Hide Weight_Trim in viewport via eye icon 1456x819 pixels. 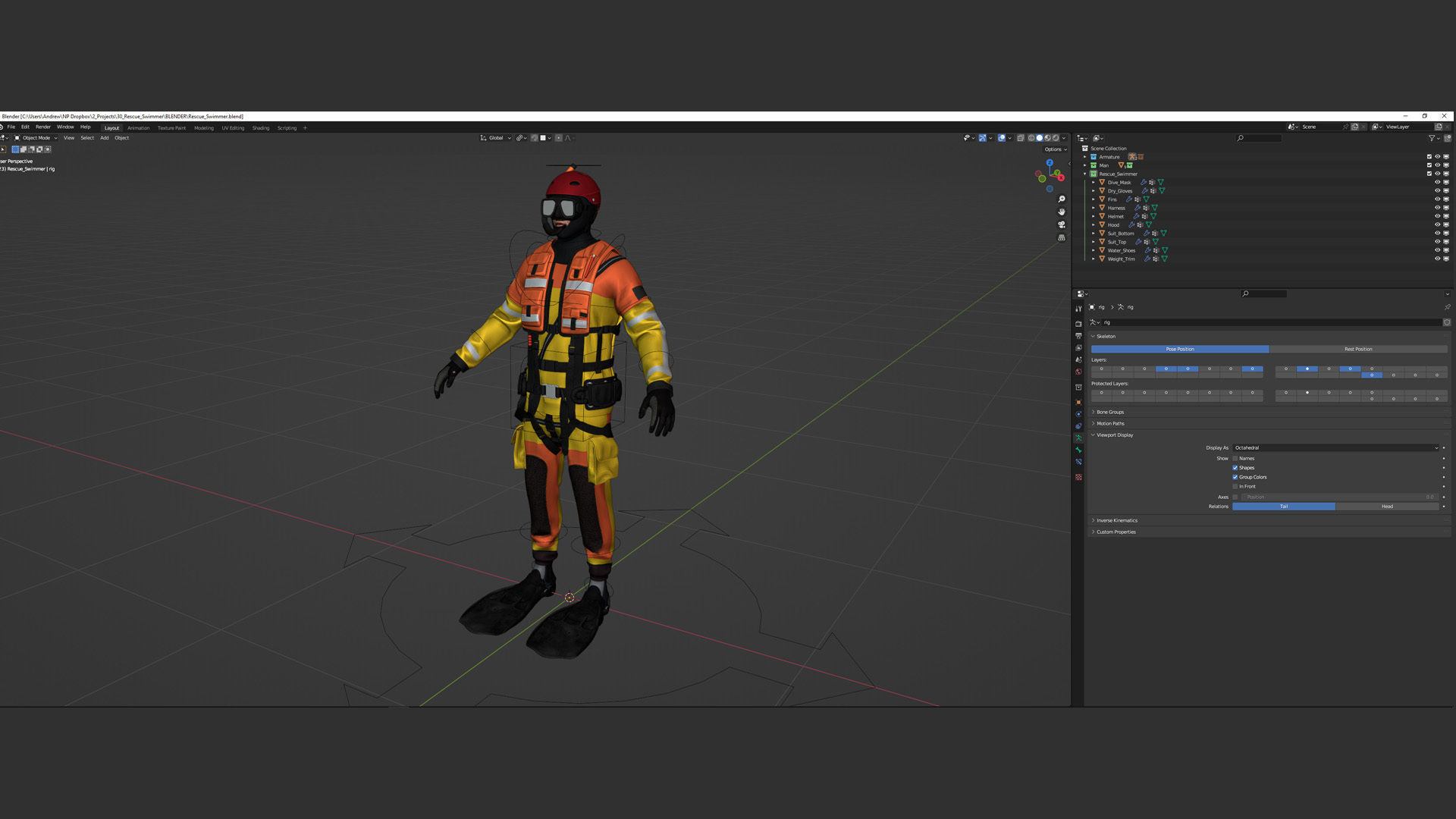(x=1437, y=259)
